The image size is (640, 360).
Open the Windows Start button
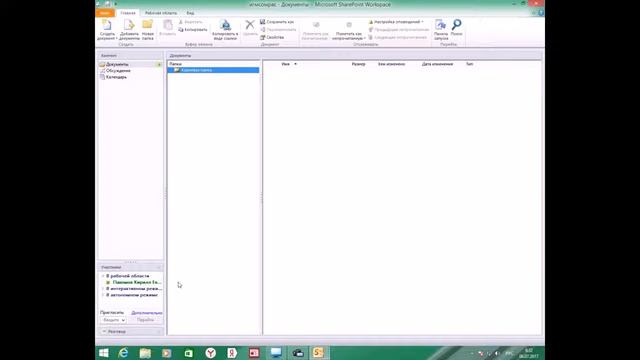pos(104,353)
